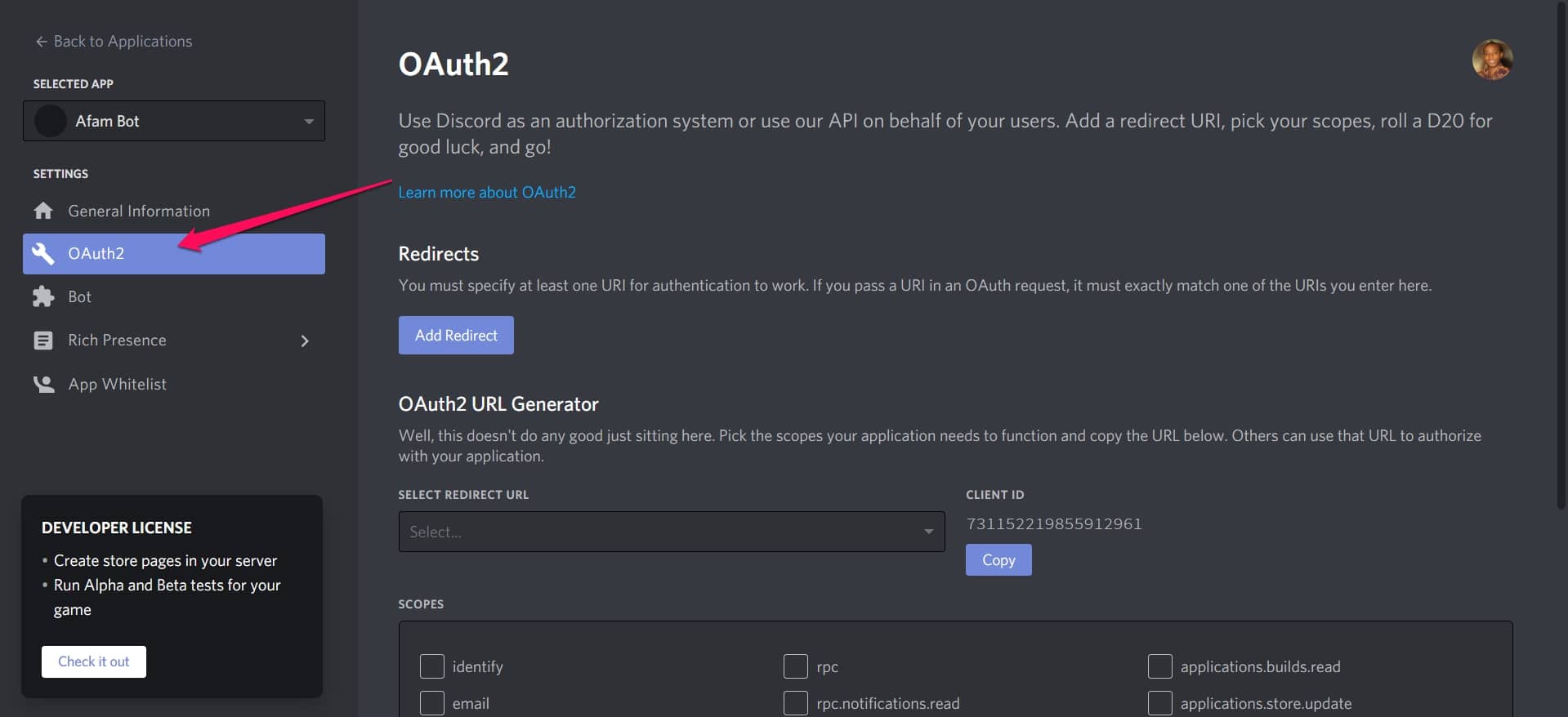Click the App Whitelist person icon

coord(43,384)
